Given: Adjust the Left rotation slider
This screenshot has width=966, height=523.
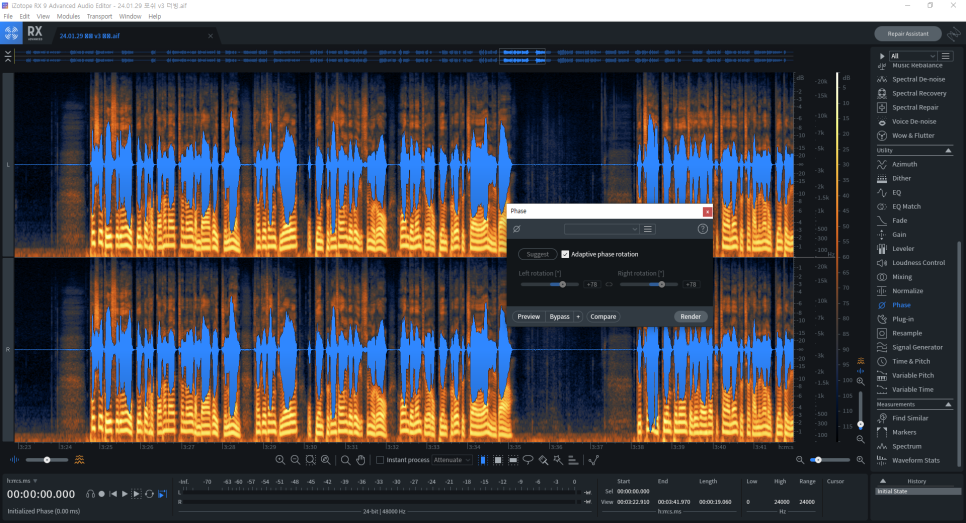Looking at the screenshot, I should click(563, 285).
